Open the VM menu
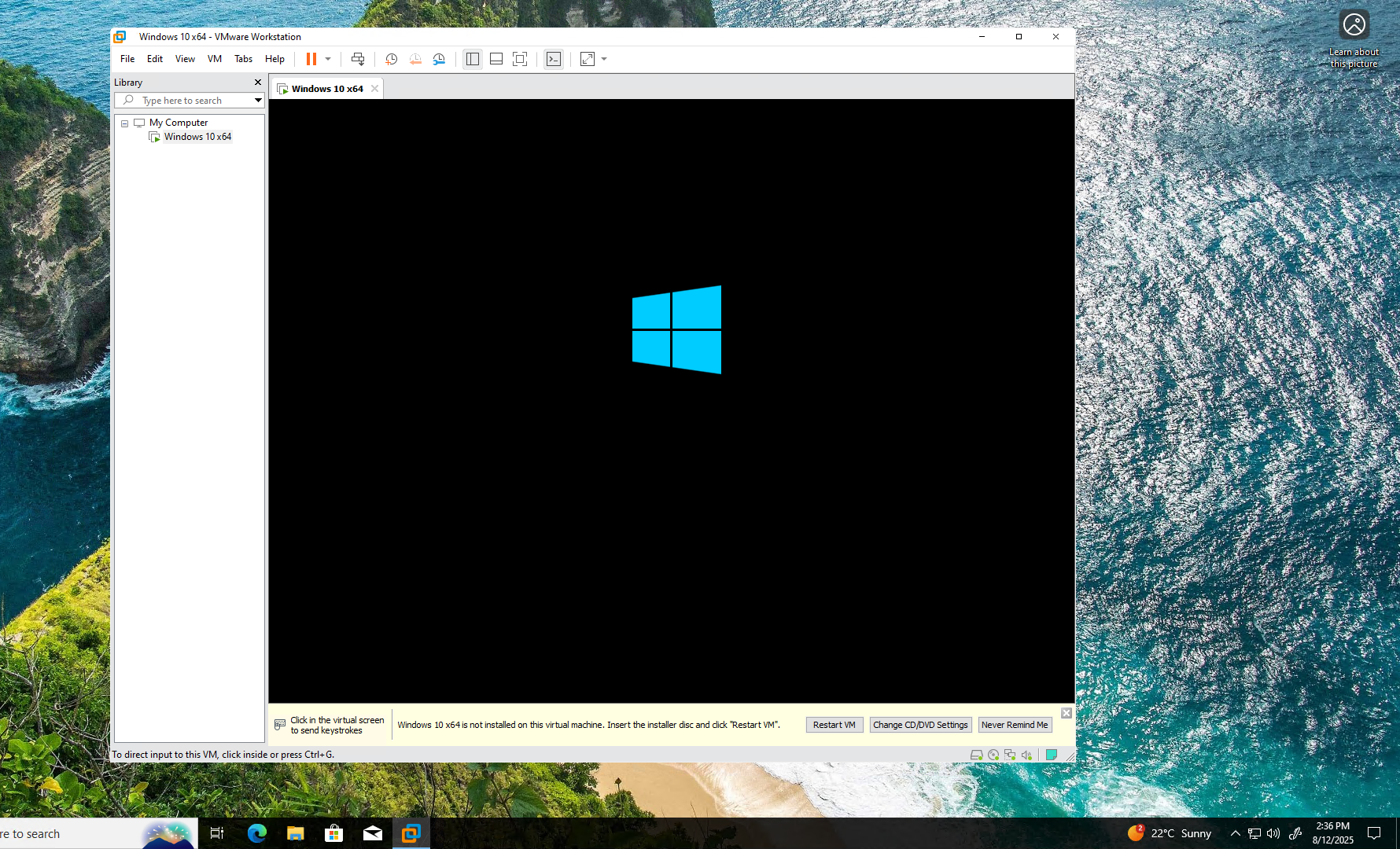Screen dimensions: 1400x849 tap(215, 59)
